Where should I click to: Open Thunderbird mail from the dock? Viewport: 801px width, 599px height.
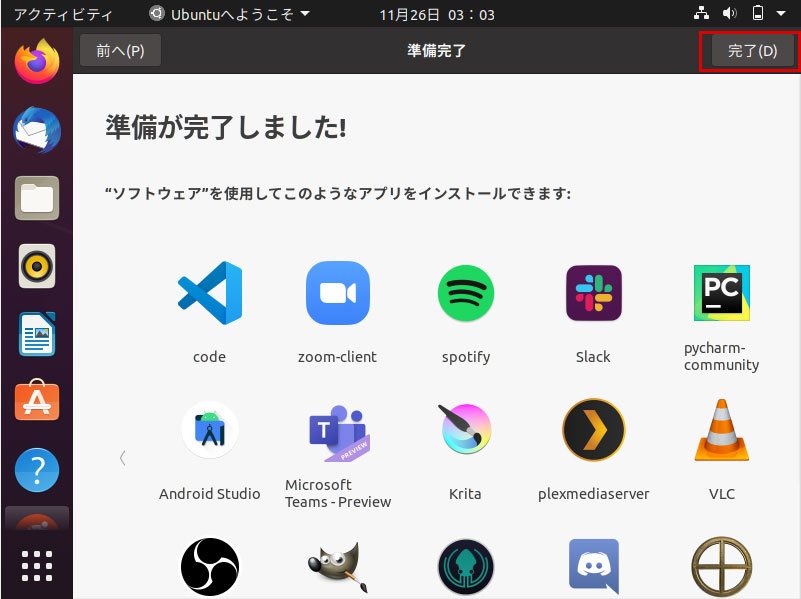point(37,130)
